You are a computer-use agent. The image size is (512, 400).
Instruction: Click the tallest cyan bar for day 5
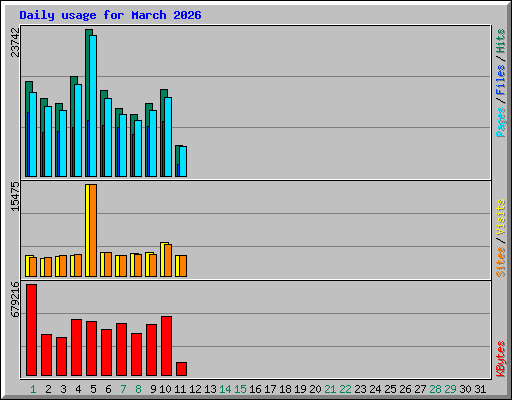93,106
